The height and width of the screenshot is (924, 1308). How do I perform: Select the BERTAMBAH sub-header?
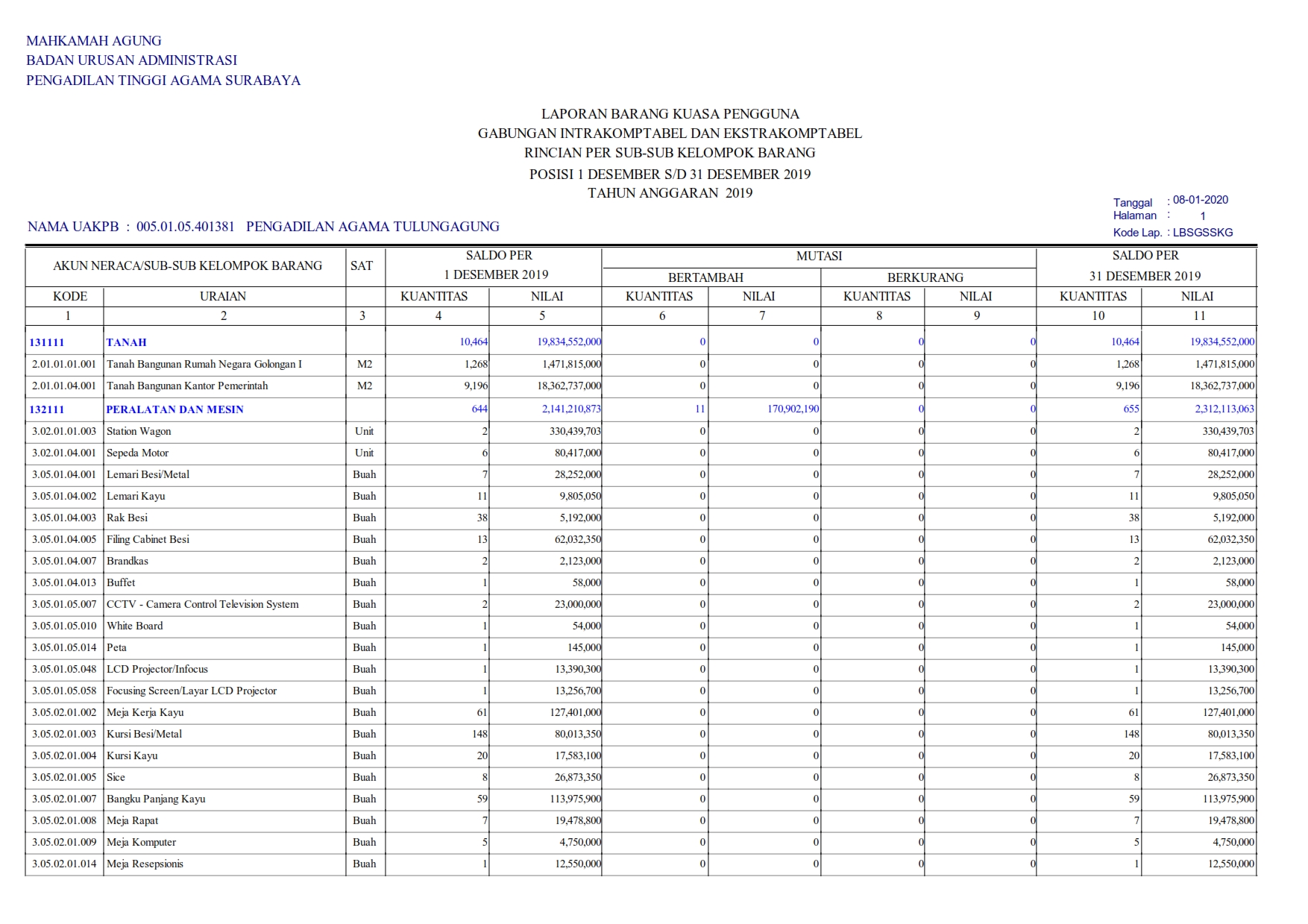[705, 277]
